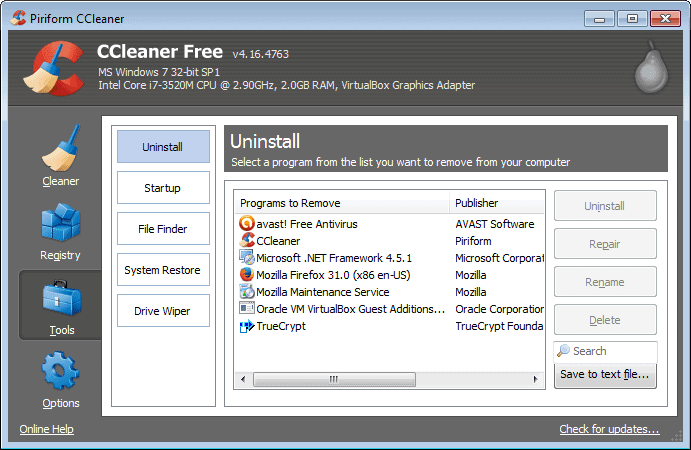The image size is (691, 450).
Task: Select the TrueCrypt program entry
Action: coord(281,326)
